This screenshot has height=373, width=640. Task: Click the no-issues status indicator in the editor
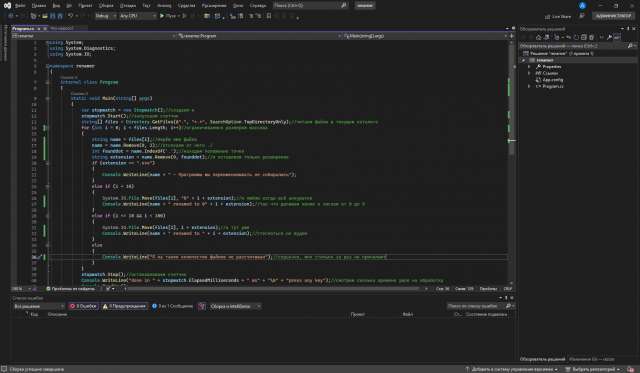71,289
